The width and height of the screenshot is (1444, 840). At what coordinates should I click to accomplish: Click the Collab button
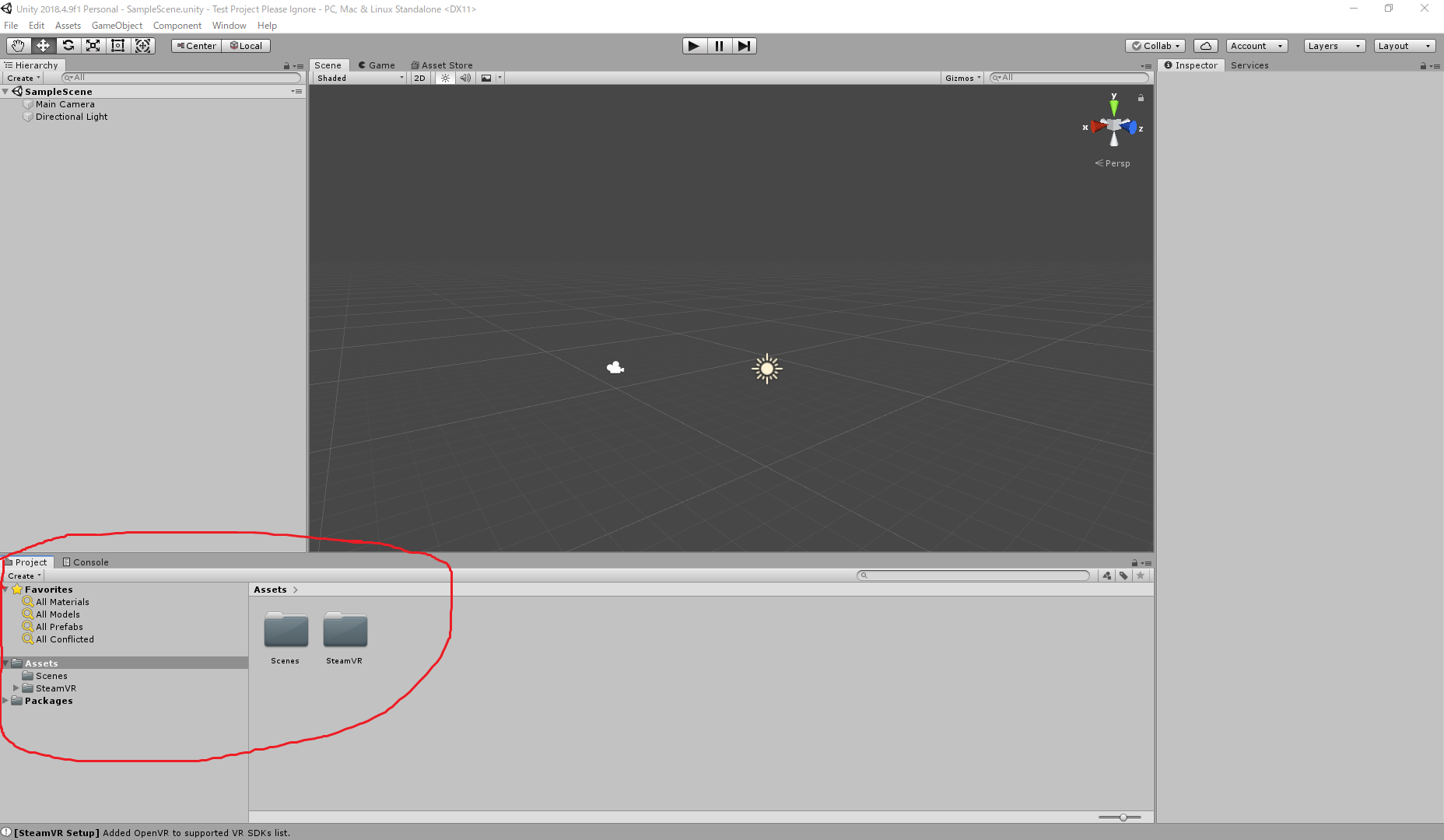(x=1155, y=45)
